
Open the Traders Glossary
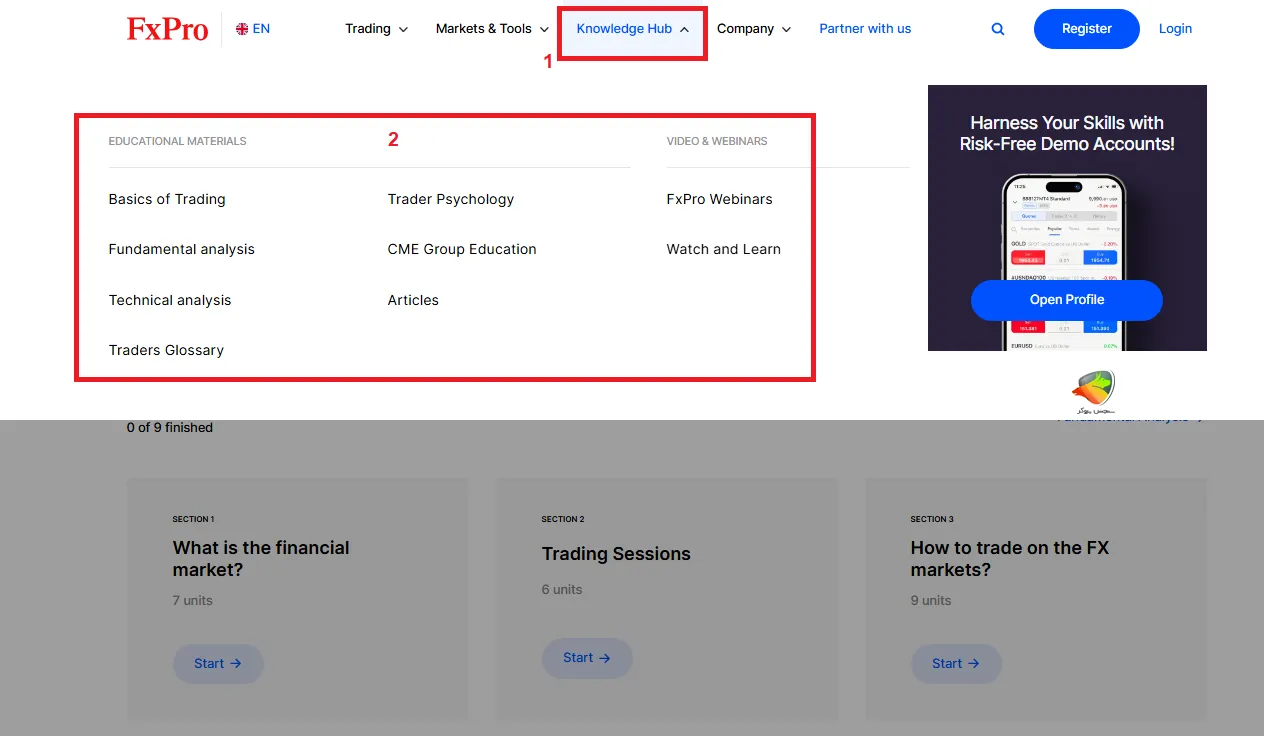click(x=166, y=350)
